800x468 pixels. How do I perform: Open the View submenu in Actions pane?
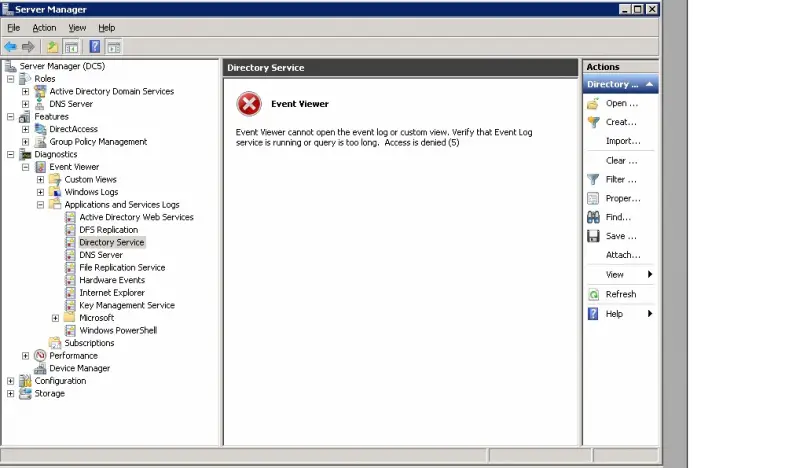[x=620, y=275]
